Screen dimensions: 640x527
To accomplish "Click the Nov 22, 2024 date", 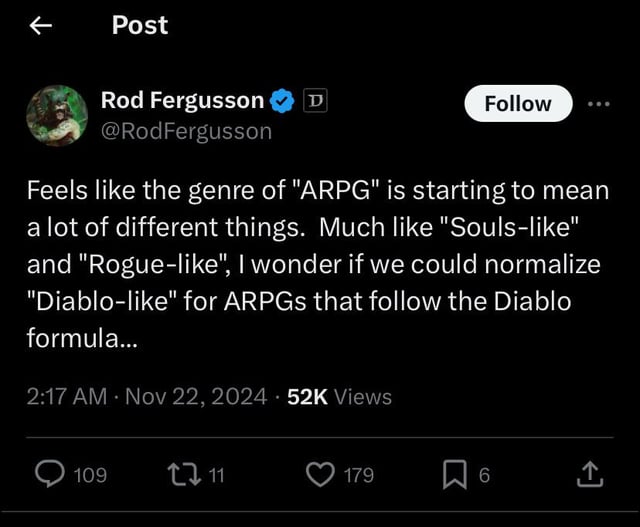I will click(x=196, y=396).
